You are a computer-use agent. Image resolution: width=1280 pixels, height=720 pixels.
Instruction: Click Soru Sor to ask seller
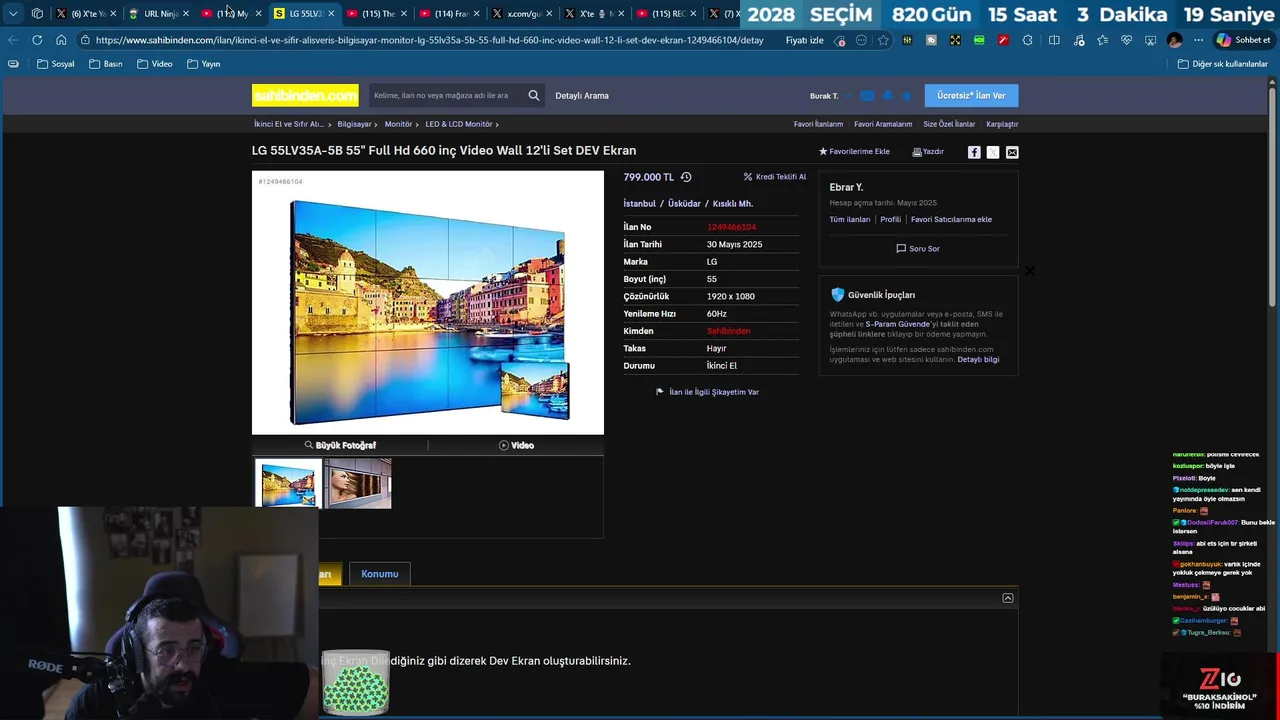click(918, 249)
